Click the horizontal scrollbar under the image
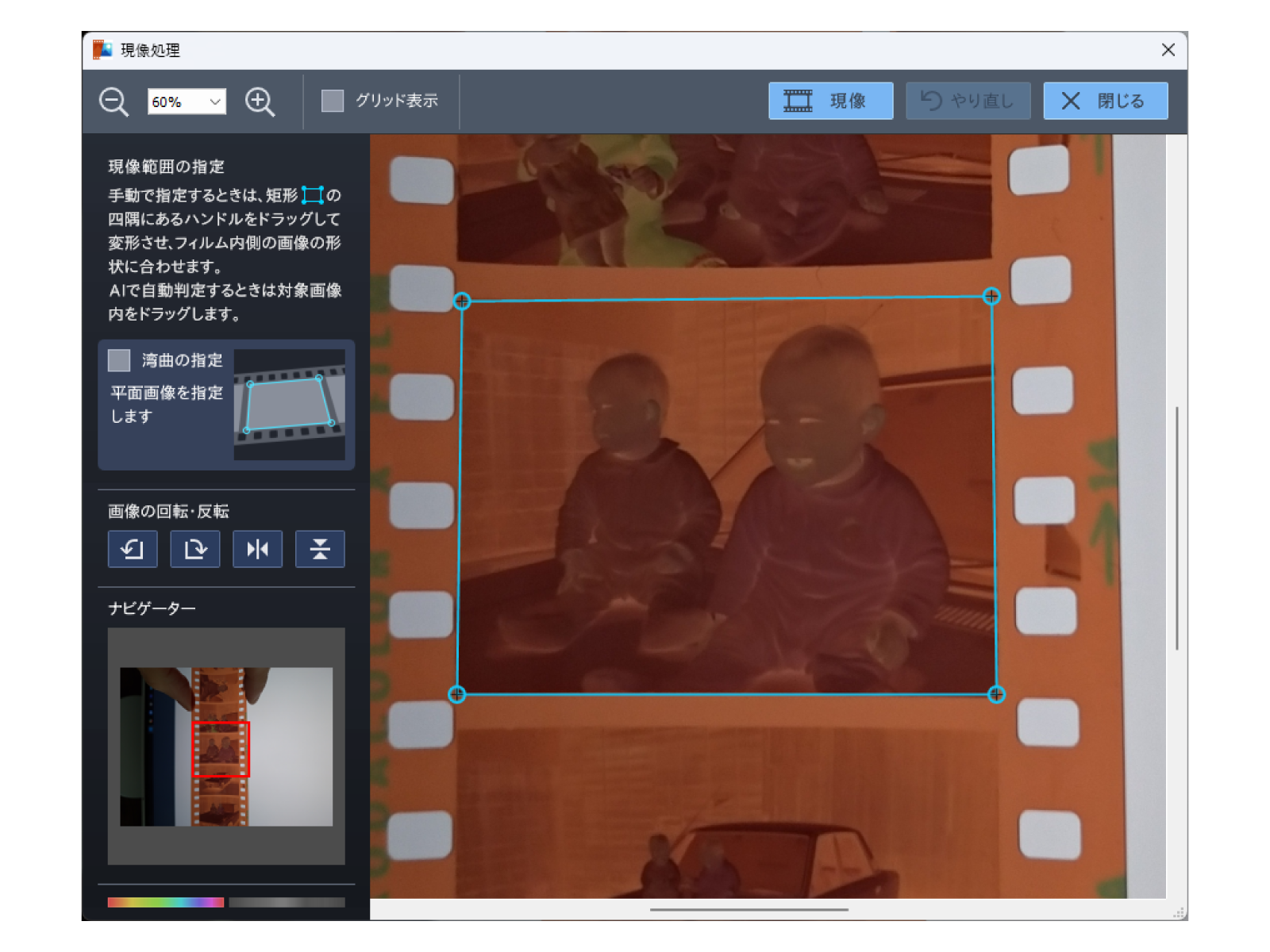The image size is (1270, 952). 749,910
